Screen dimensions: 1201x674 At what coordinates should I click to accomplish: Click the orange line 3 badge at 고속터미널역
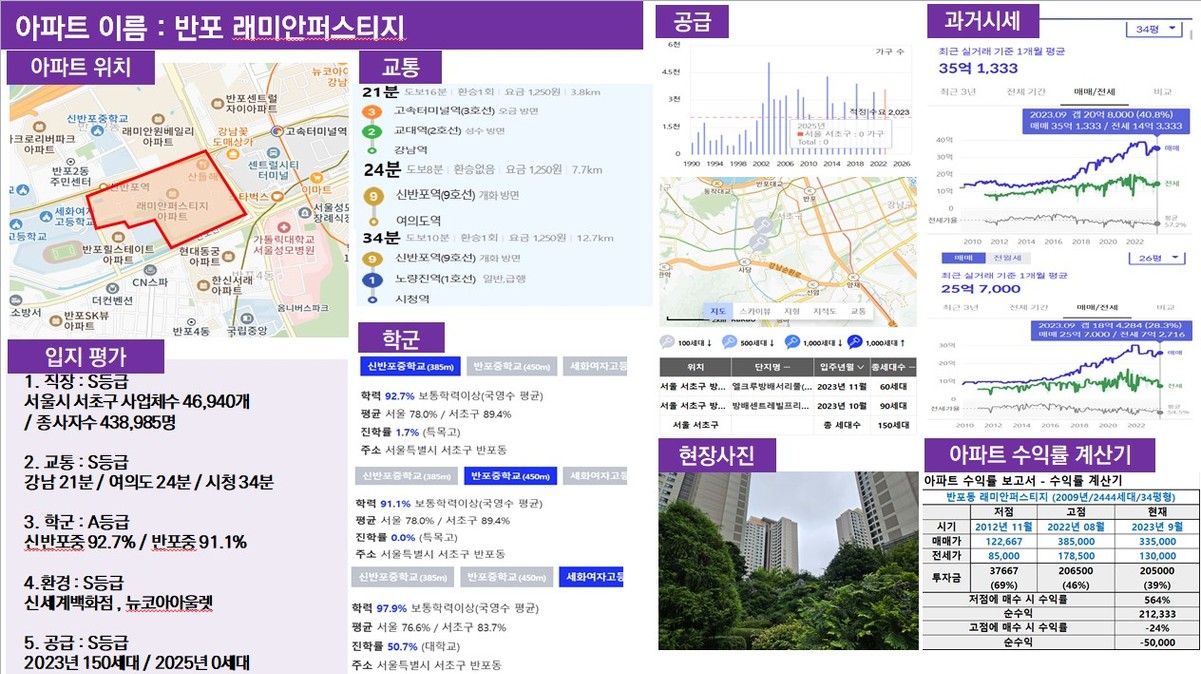372,112
